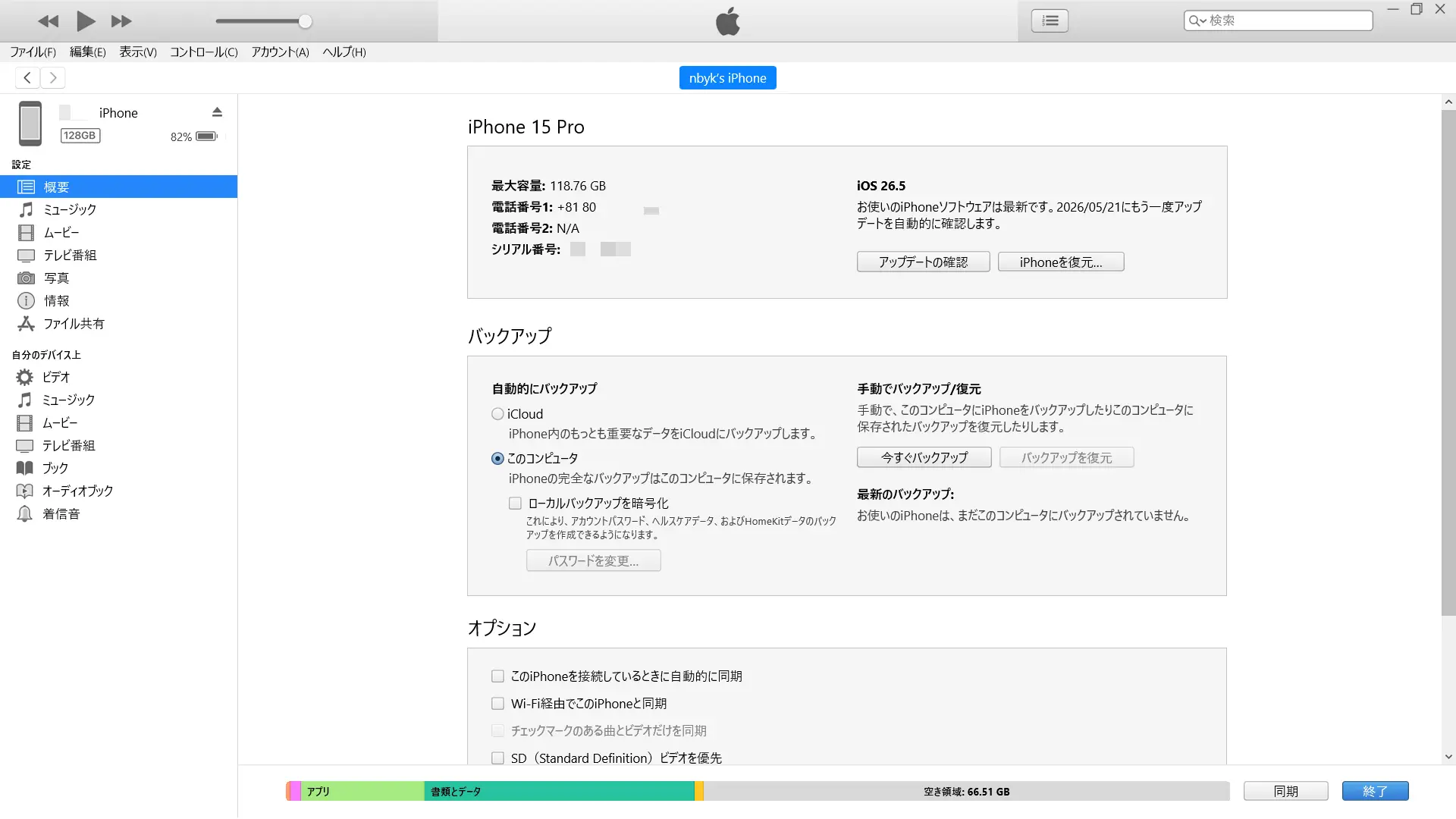The width and height of the screenshot is (1456, 819).
Task: Click アップデートの確認 button
Action: coord(923,262)
